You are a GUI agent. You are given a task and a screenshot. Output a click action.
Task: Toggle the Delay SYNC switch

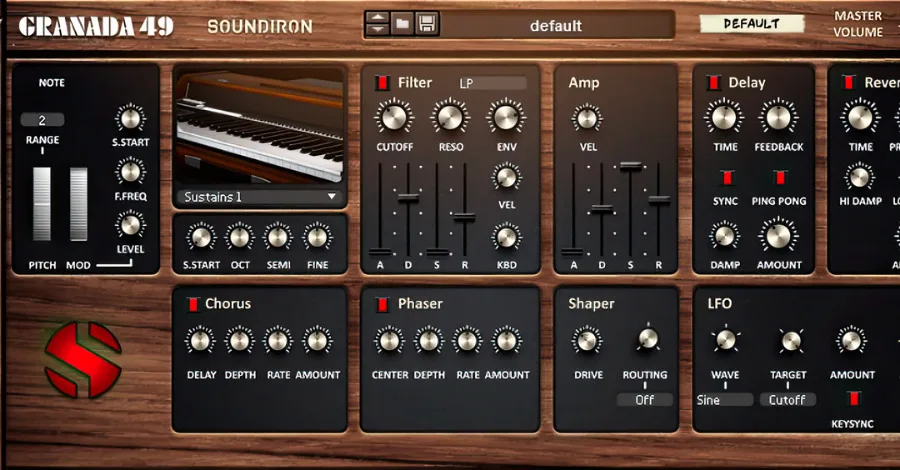[727, 178]
